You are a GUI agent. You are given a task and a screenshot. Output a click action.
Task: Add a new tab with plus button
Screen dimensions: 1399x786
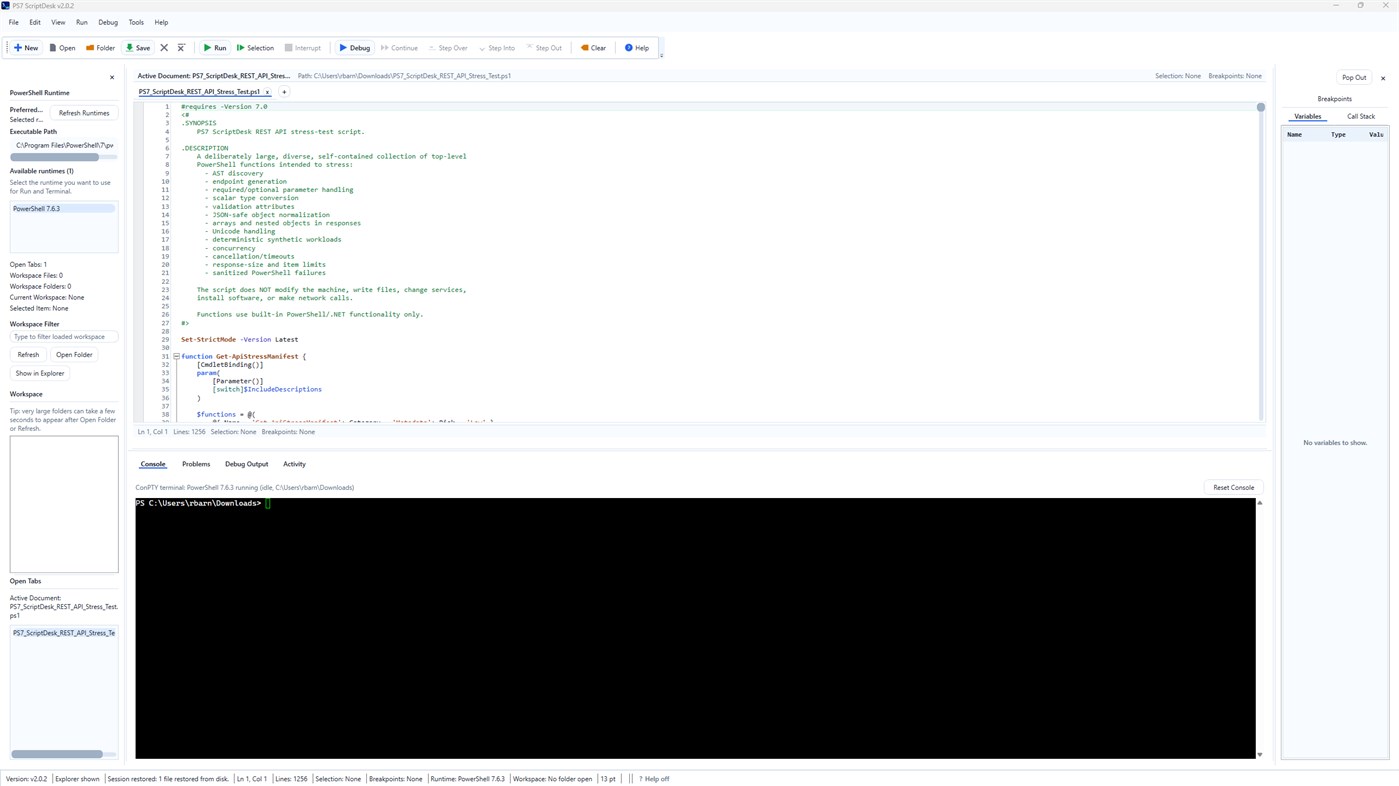point(284,92)
